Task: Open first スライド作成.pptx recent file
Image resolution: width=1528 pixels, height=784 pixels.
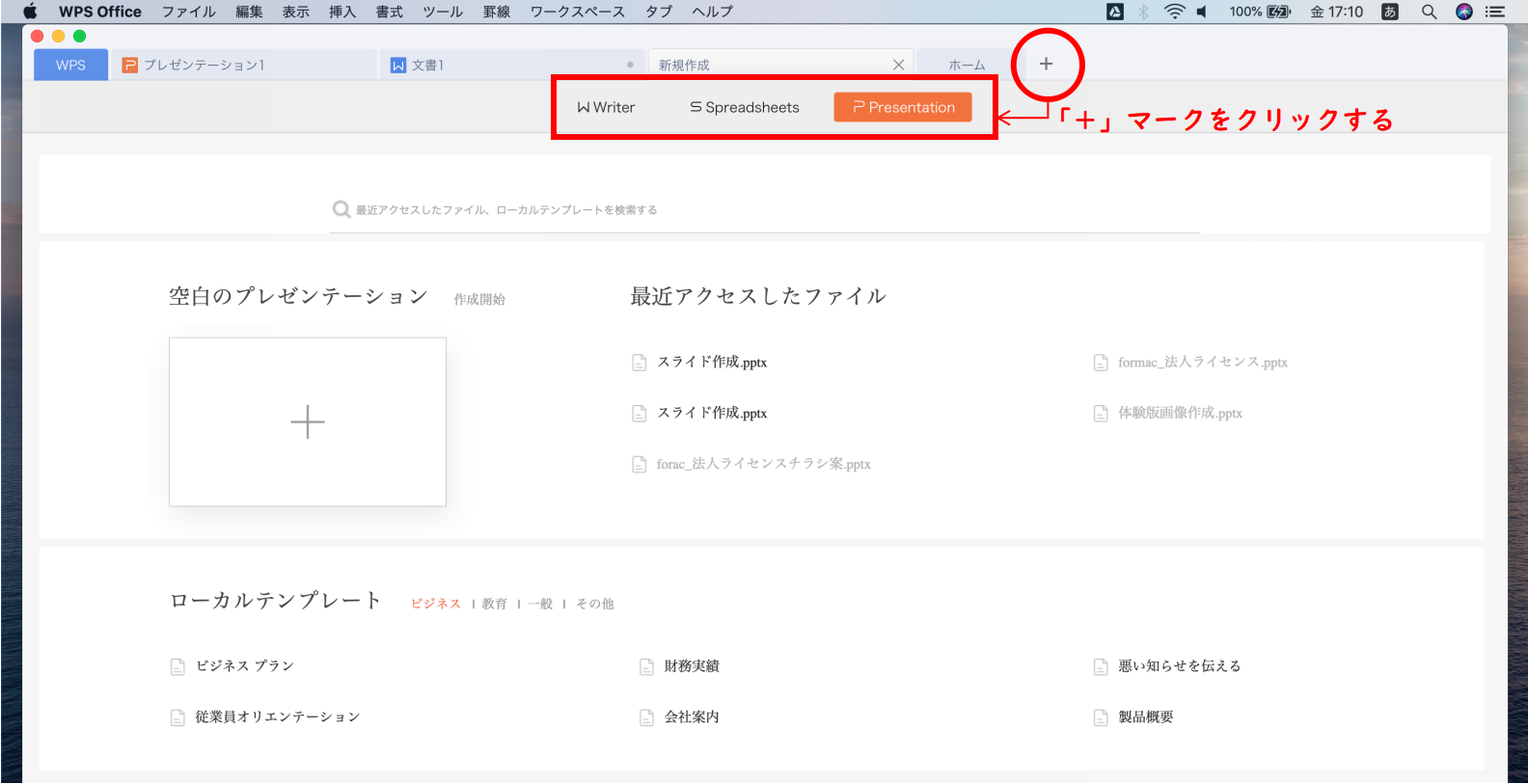Action: pyautogui.click(x=712, y=363)
